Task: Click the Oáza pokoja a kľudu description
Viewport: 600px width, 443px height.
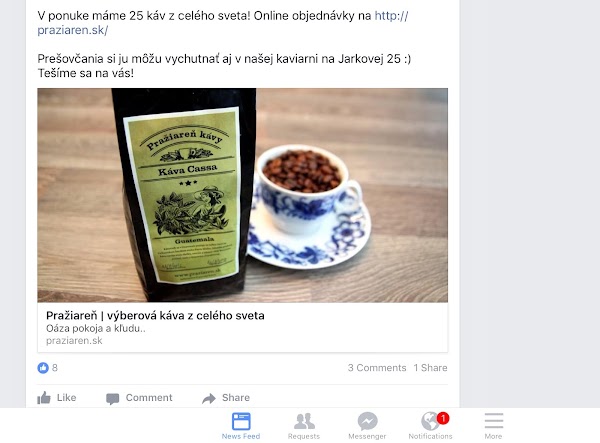Action: pos(96,328)
